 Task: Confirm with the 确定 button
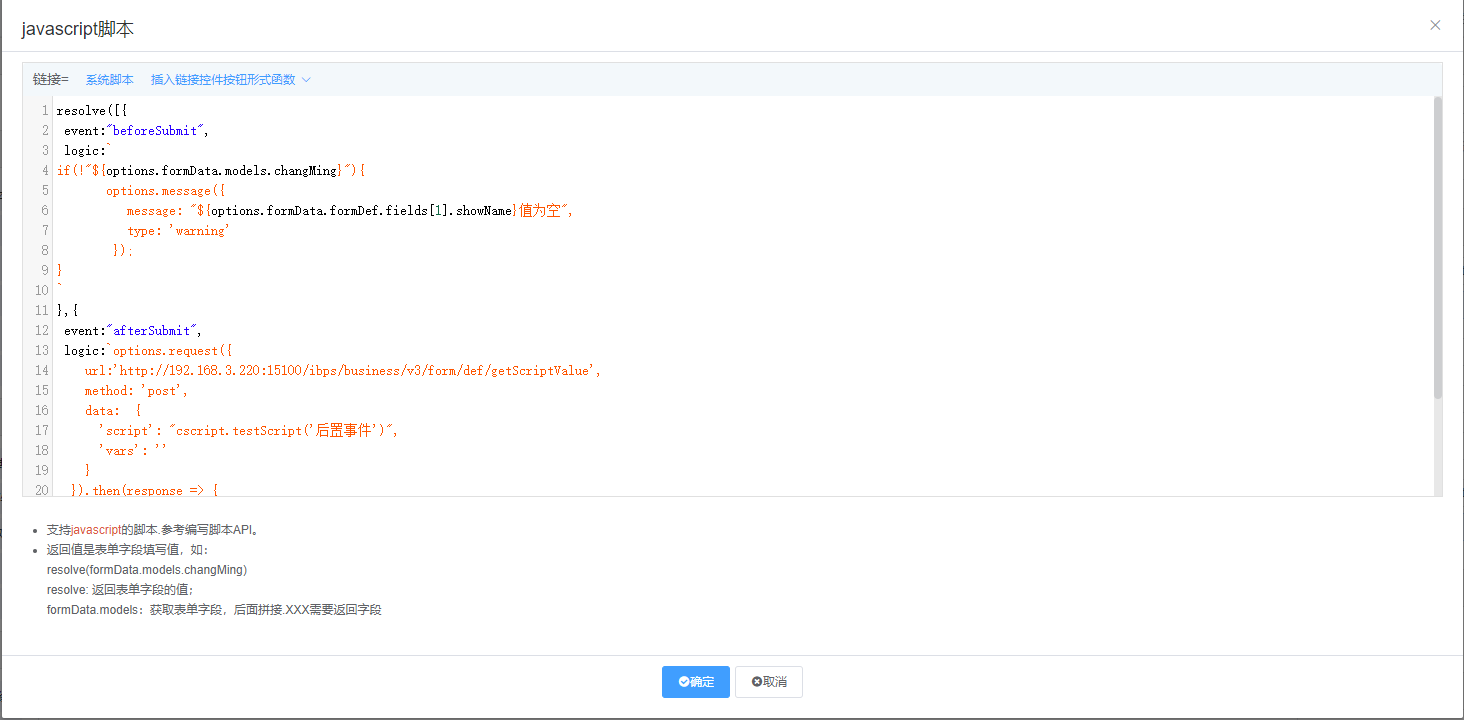[696, 682]
